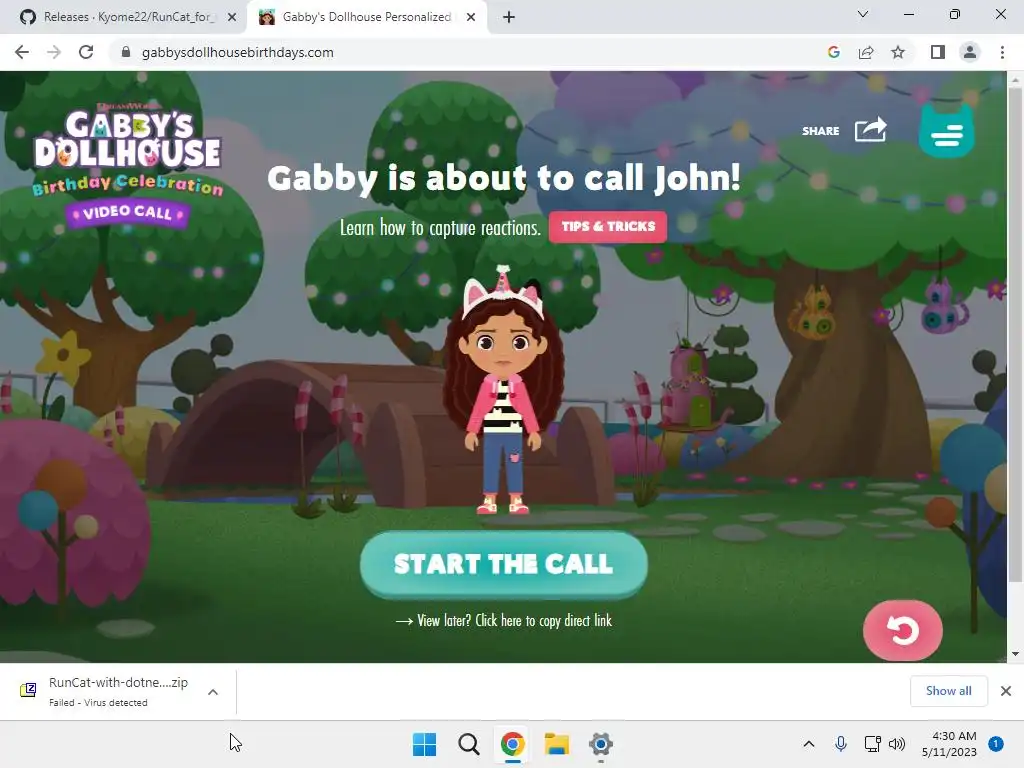The image size is (1024, 768).
Task: Click the page vertical scrollbar thumb
Action: pyautogui.click(x=1015, y=333)
